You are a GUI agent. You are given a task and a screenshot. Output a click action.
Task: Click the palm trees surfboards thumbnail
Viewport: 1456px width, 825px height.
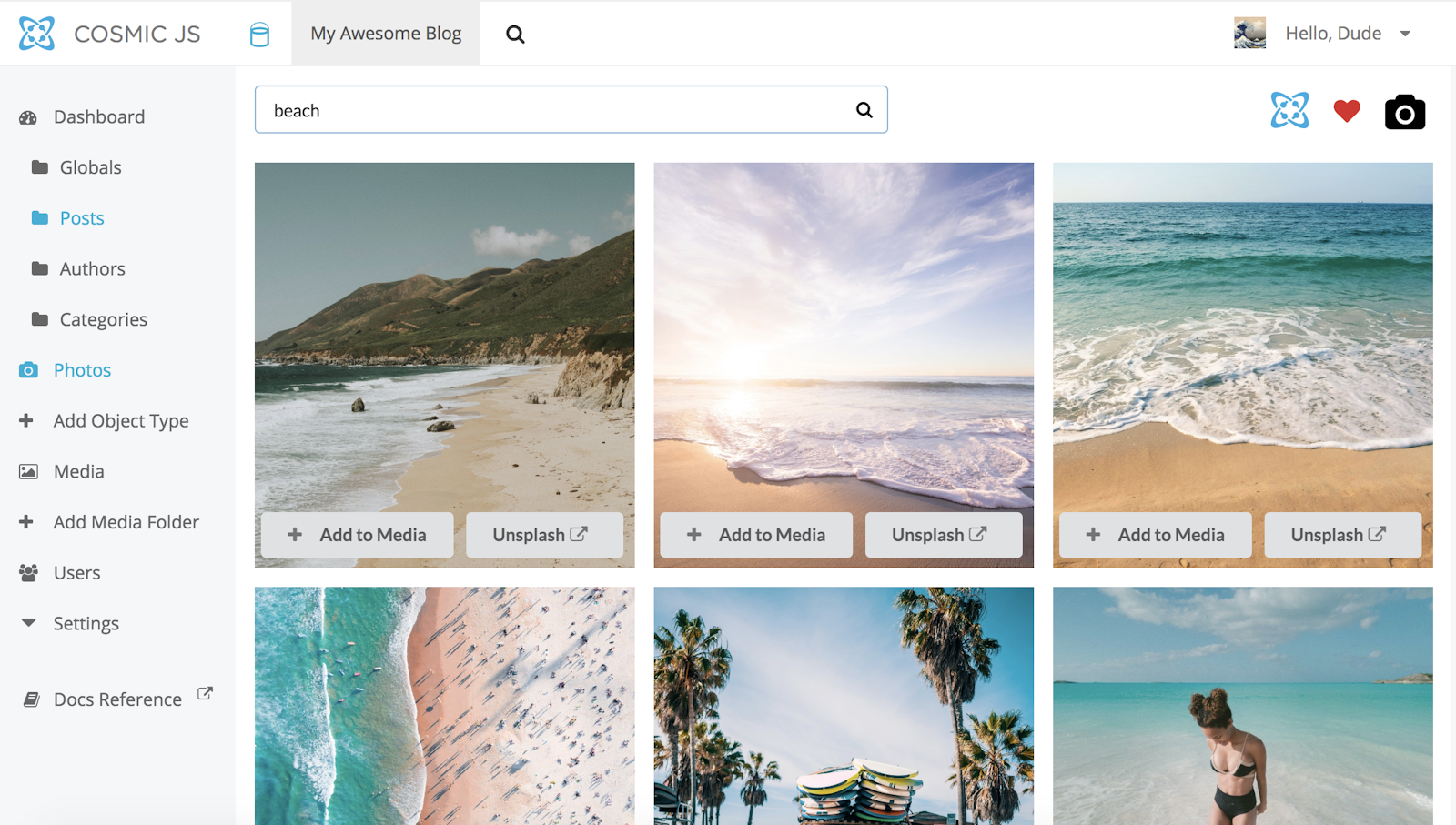(x=844, y=706)
